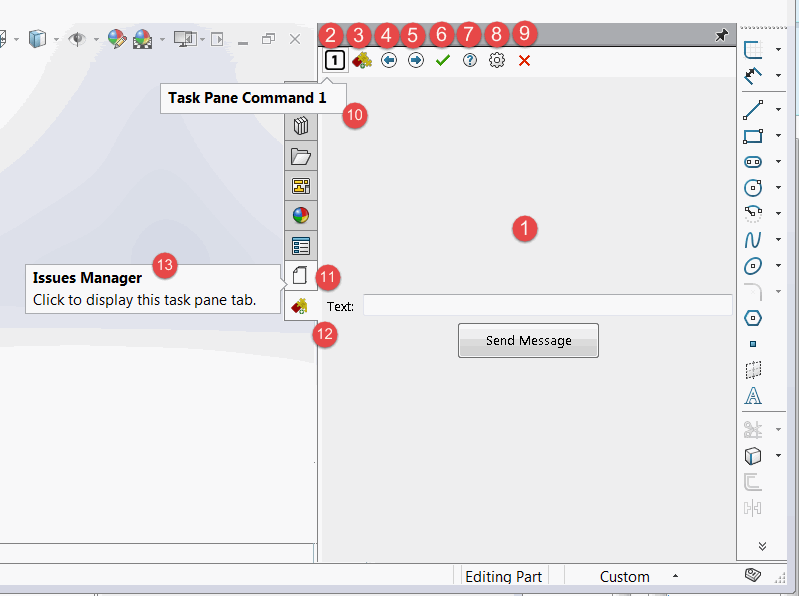This screenshot has height=596, width=799.
Task: Click the tag icon in the status bar
Action: pos(753,575)
